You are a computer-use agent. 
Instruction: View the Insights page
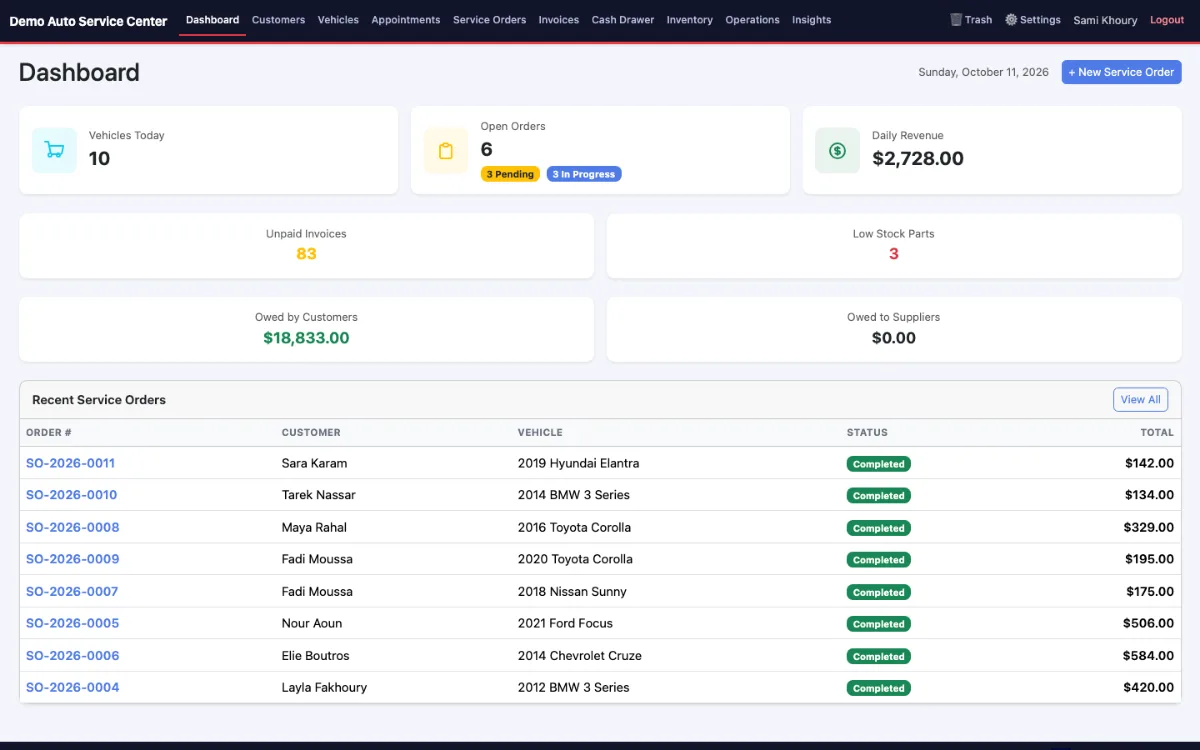pyautogui.click(x=811, y=20)
